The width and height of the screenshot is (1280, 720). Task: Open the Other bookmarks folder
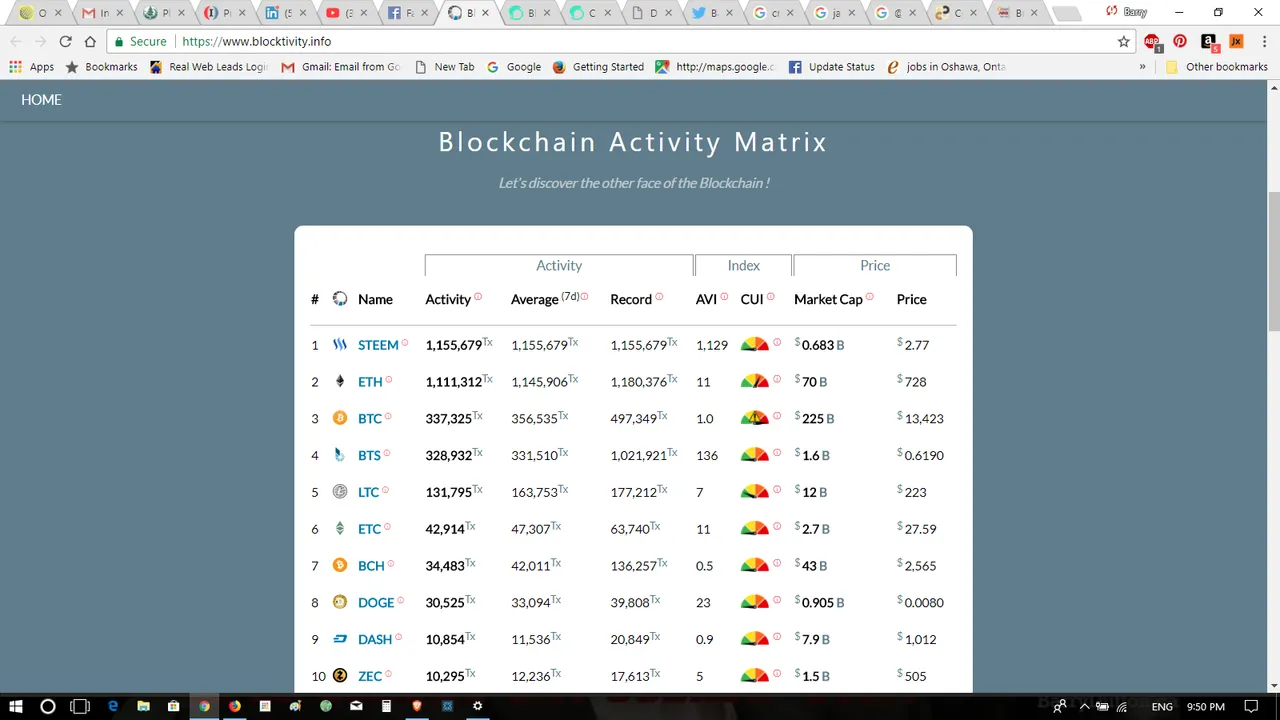point(1216,67)
